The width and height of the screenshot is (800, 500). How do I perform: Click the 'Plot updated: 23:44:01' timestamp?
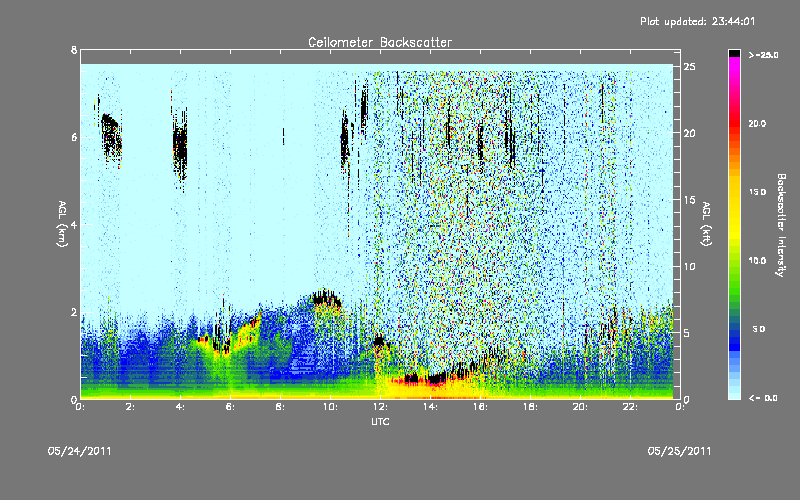[697, 21]
